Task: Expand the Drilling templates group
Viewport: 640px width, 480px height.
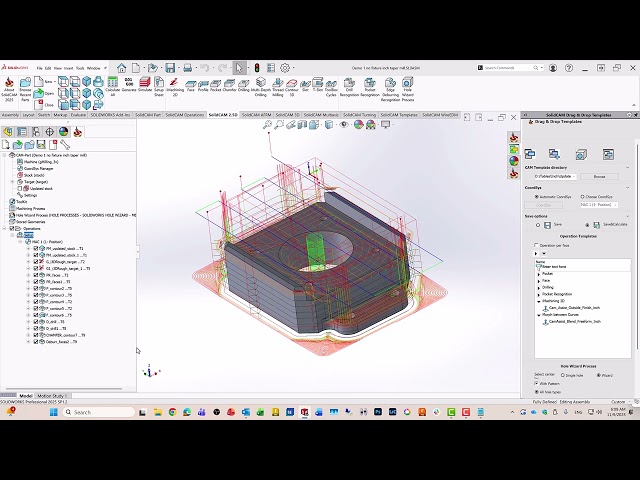Action: tap(539, 287)
